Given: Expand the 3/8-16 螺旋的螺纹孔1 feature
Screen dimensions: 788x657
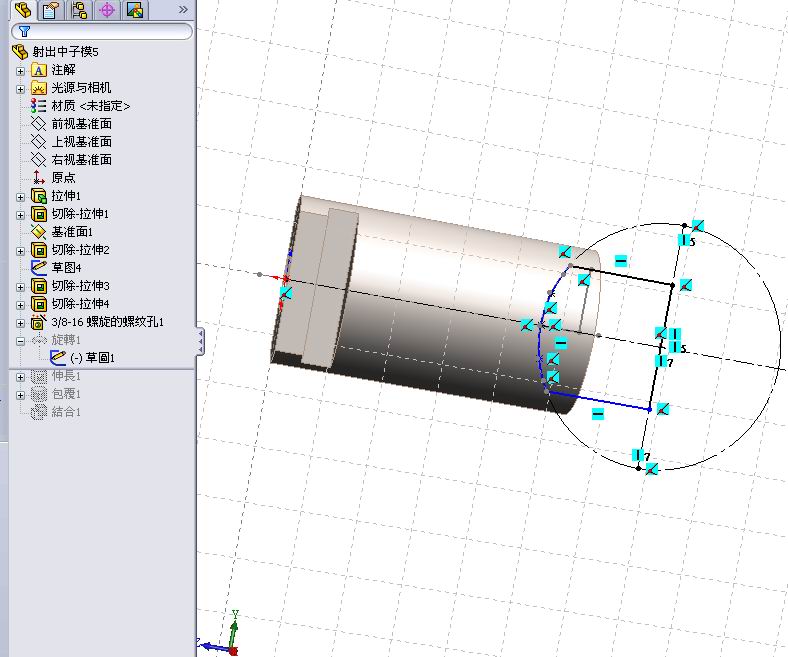Looking at the screenshot, I should 21,323.
